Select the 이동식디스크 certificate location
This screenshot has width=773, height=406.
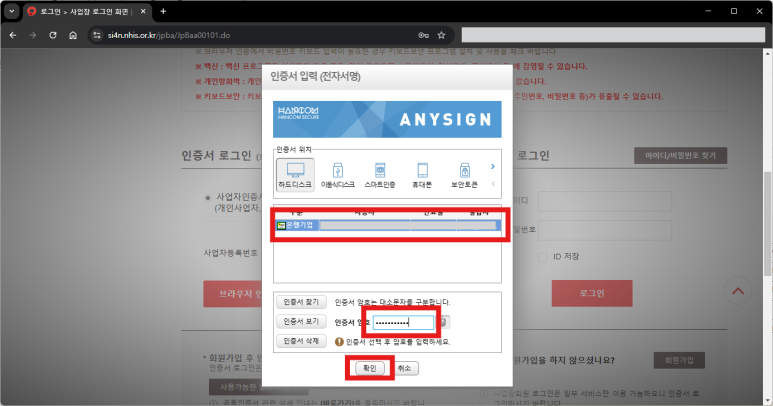pos(338,175)
